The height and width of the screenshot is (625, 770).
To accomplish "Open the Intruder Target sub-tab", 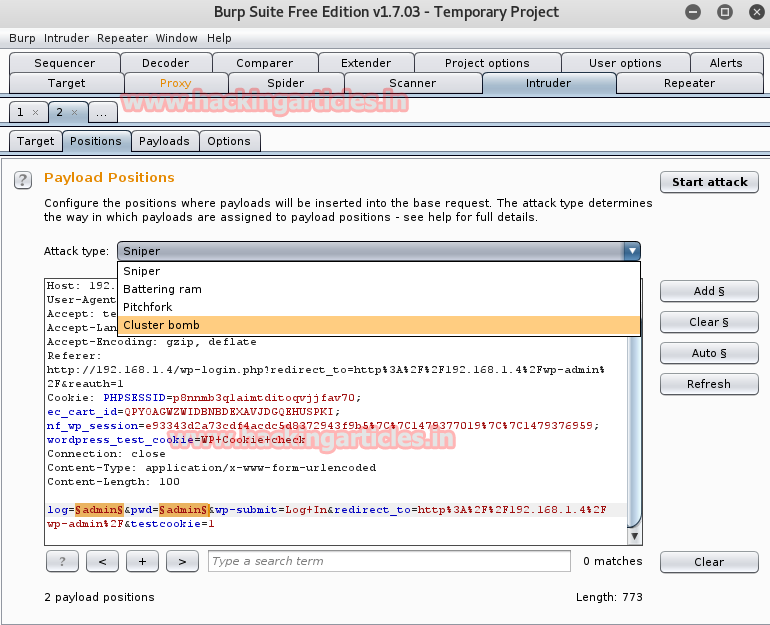I will [35, 141].
